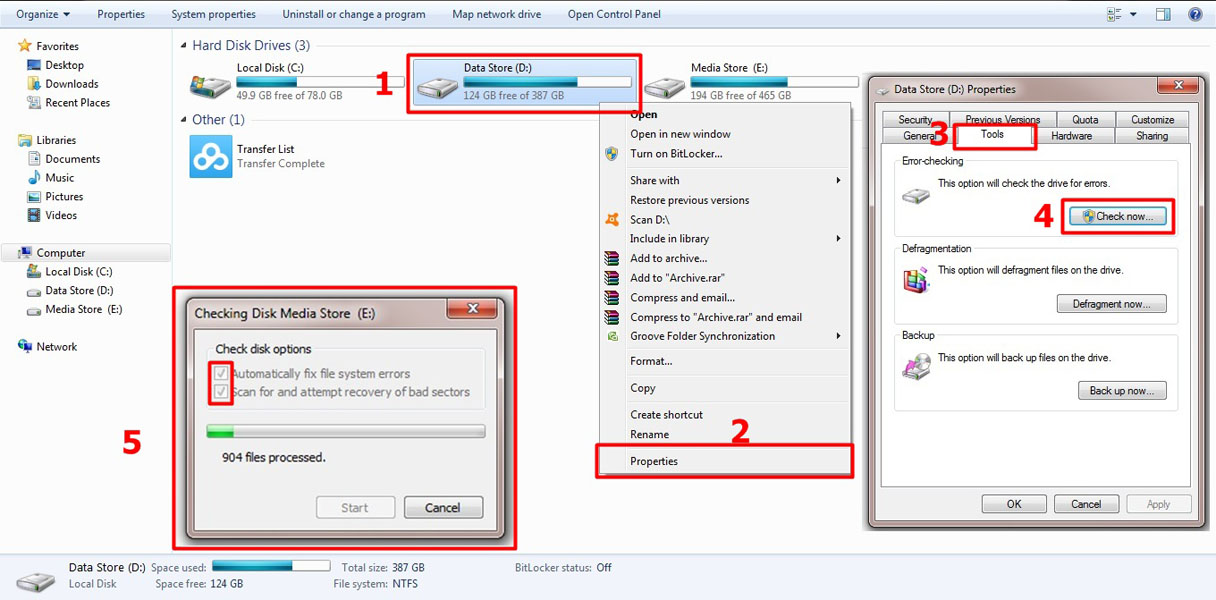Toggle Scan for bad sectors recovery

[x=221, y=392]
